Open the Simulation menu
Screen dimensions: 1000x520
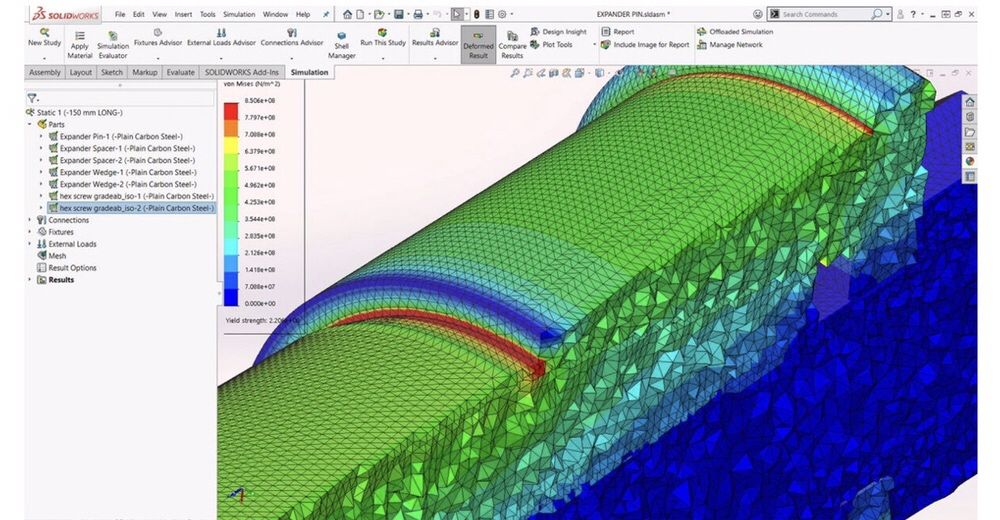(239, 14)
